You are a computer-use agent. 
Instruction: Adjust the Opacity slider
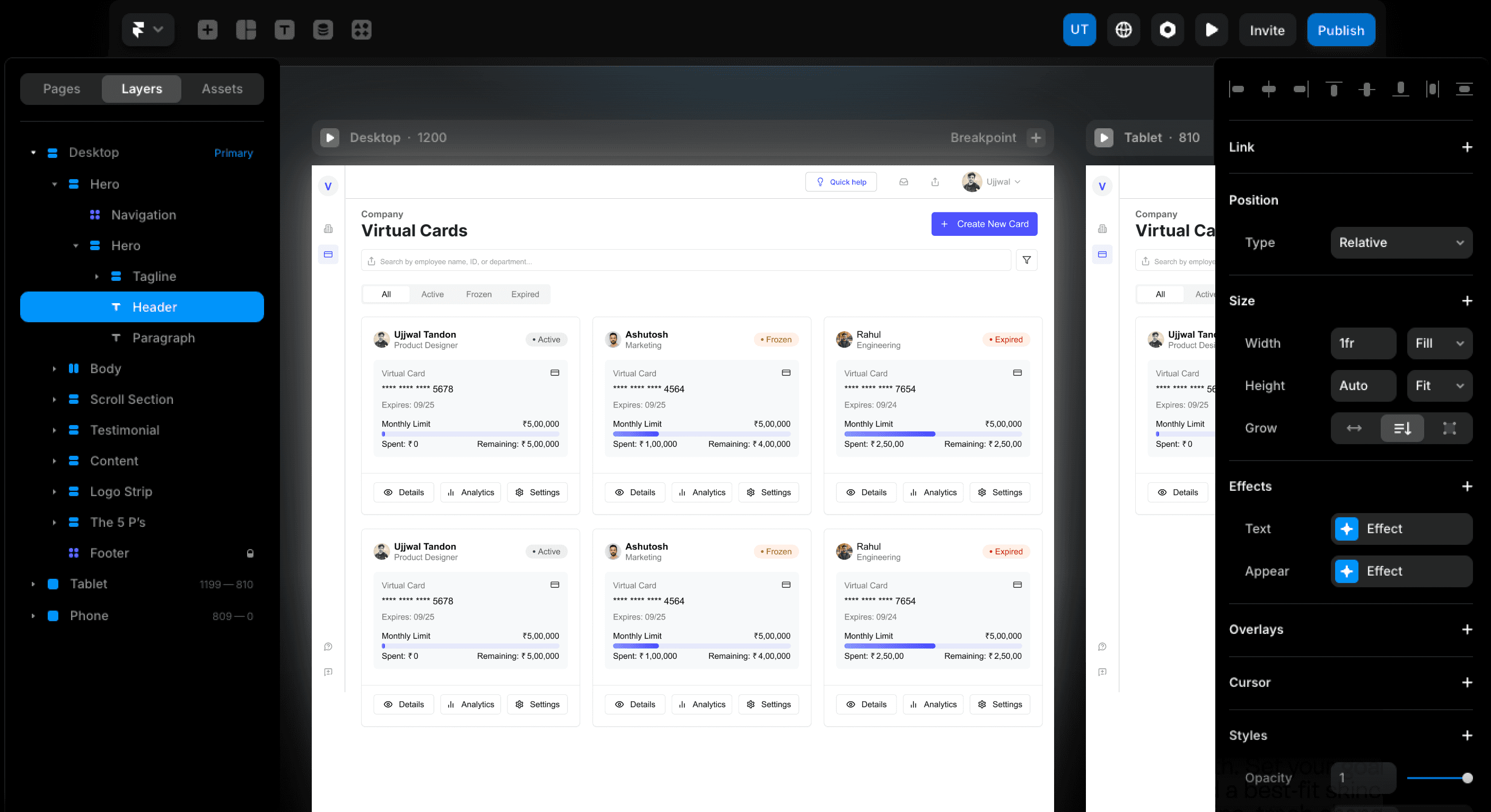(1440, 778)
